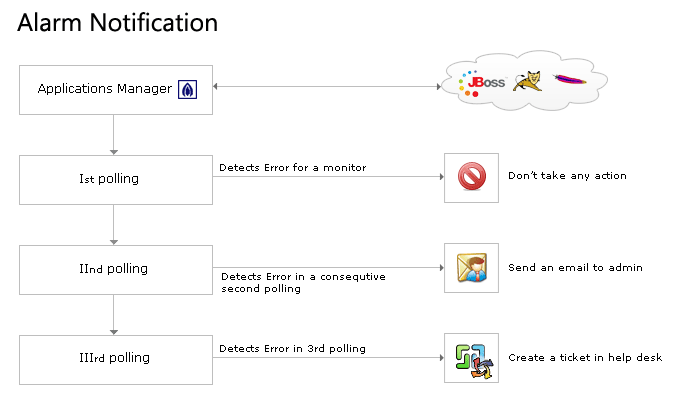Screen dimensions: 673x397
Task: Click the Tomcat cat logo
Action: pos(528,81)
